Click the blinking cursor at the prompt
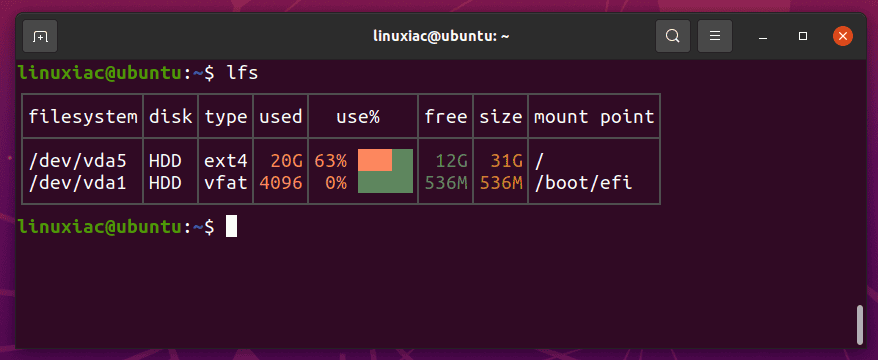 point(231,227)
